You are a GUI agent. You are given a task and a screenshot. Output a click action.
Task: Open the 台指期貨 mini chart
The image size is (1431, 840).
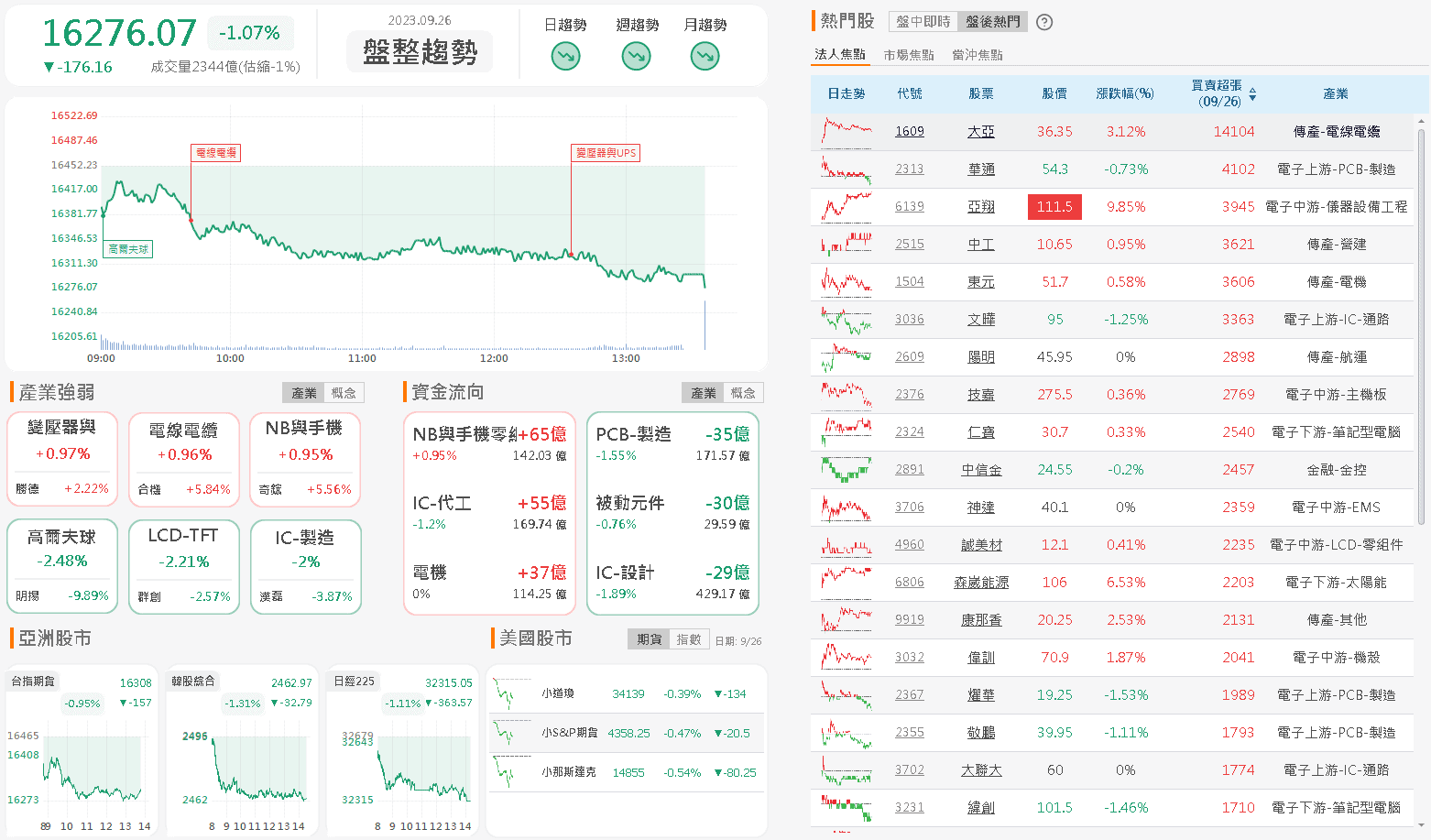point(80,750)
